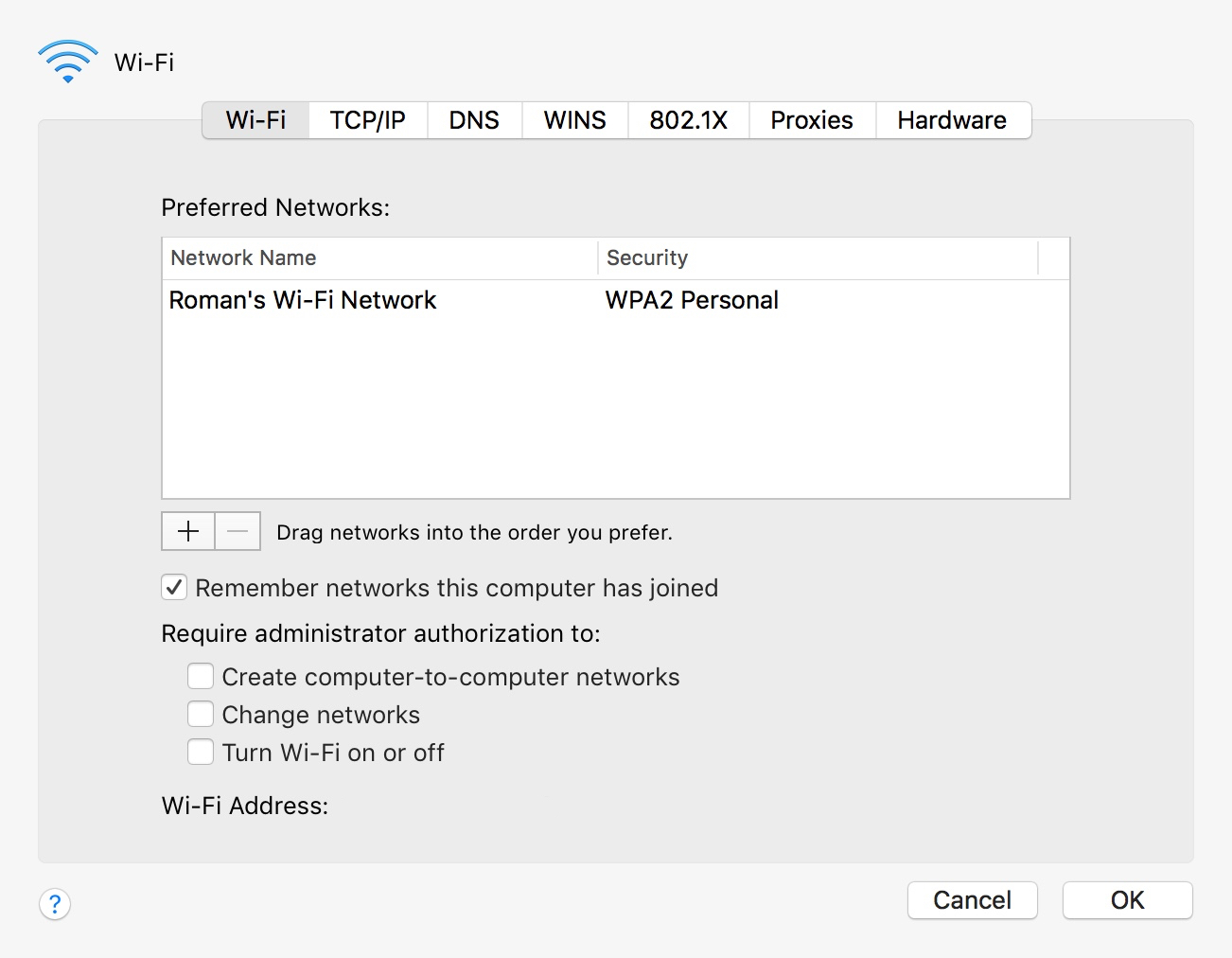Select Roman's Wi-Fi Network in list
This screenshot has height=958, width=1232.
click(x=303, y=300)
